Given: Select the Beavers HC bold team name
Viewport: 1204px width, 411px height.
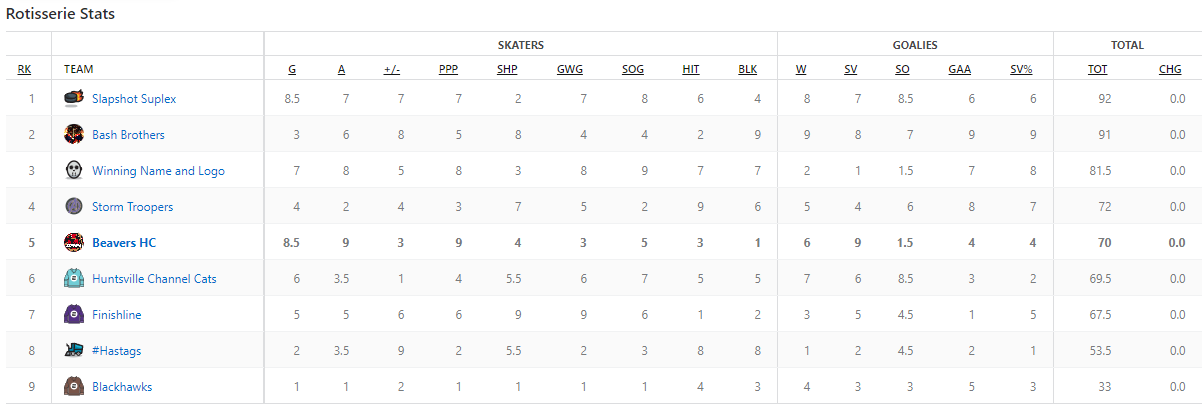Looking at the screenshot, I should tap(124, 243).
